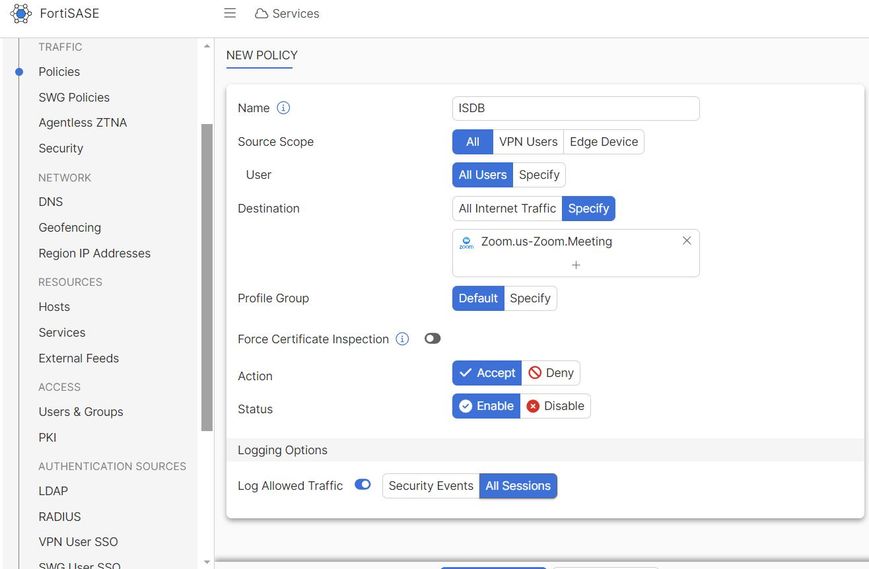Open SWG Policies in the sidebar
869x569 pixels.
tap(74, 97)
